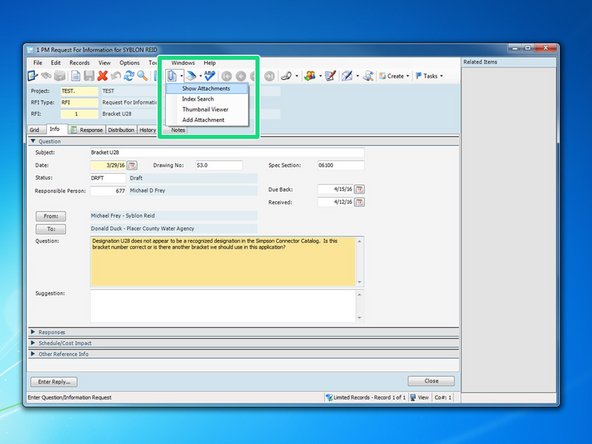Save the record using the floppy disk icon

point(89,76)
